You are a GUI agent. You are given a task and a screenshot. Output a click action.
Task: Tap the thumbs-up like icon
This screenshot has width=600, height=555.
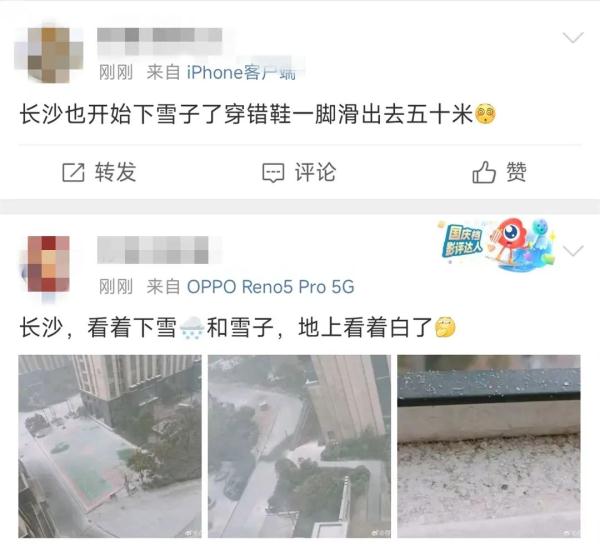click(484, 172)
